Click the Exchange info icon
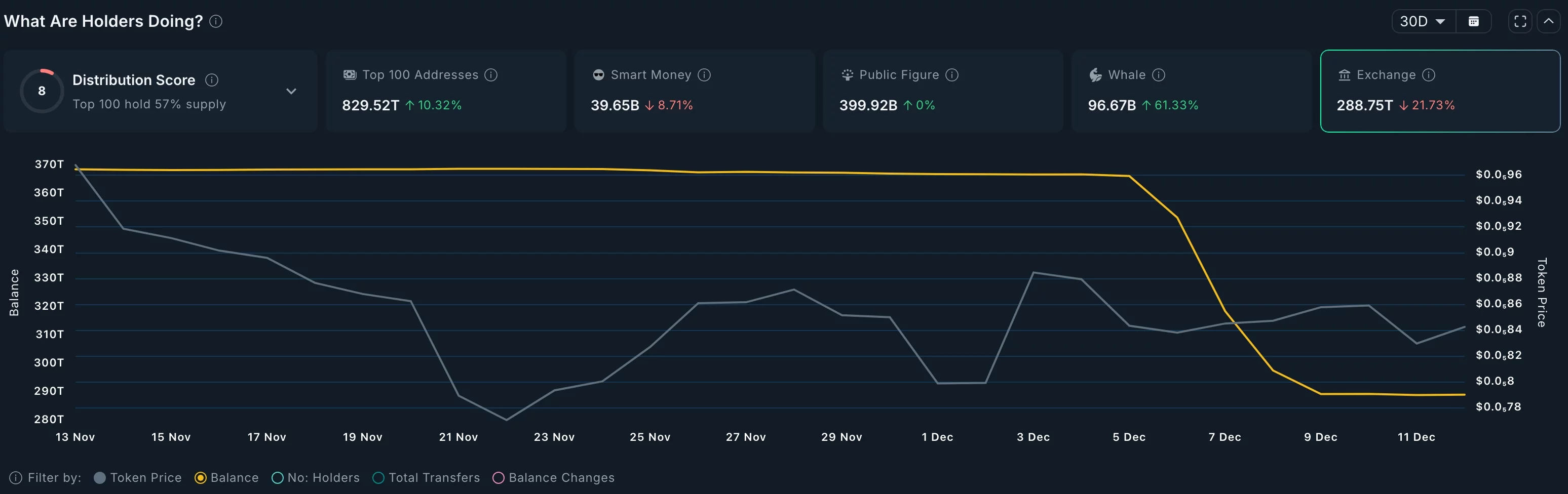The width and height of the screenshot is (1568, 494). coord(1429,75)
